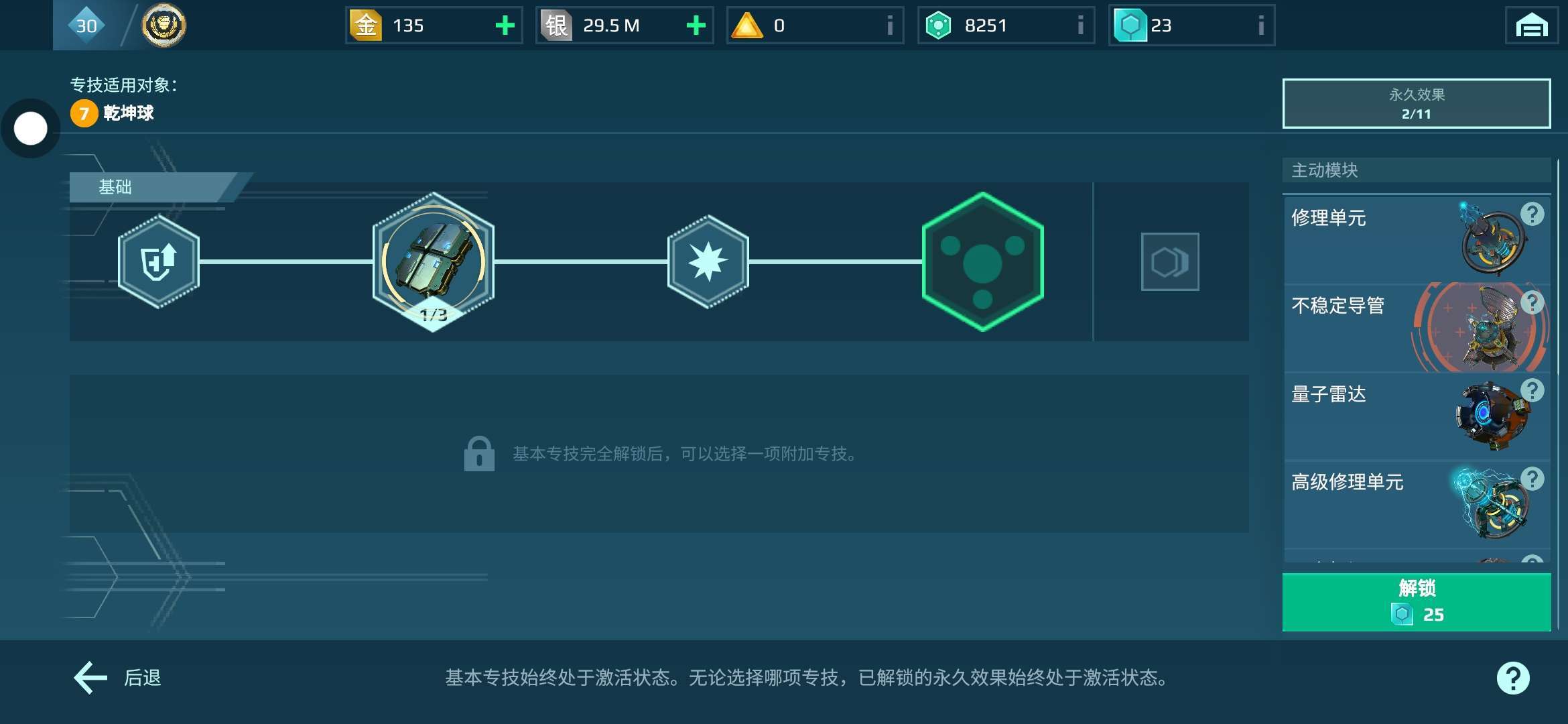Tap the pilot rank emblem badge
Image resolution: width=1568 pixels, height=724 pixels.
(164, 25)
